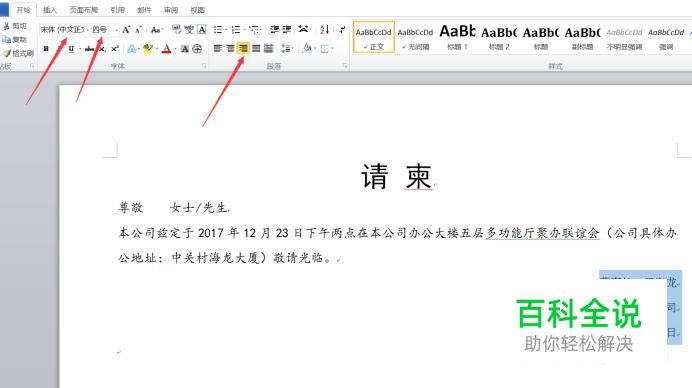Click the Sort icon
Viewport: 692px width, 388px height.
pos(324,30)
